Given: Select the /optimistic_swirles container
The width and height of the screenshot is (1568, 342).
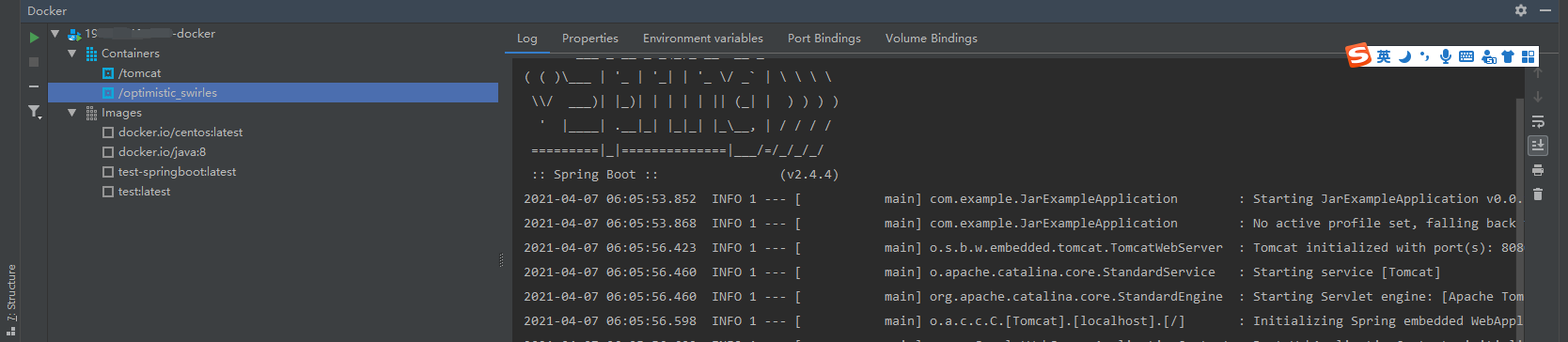Looking at the screenshot, I should click(x=273, y=93).
